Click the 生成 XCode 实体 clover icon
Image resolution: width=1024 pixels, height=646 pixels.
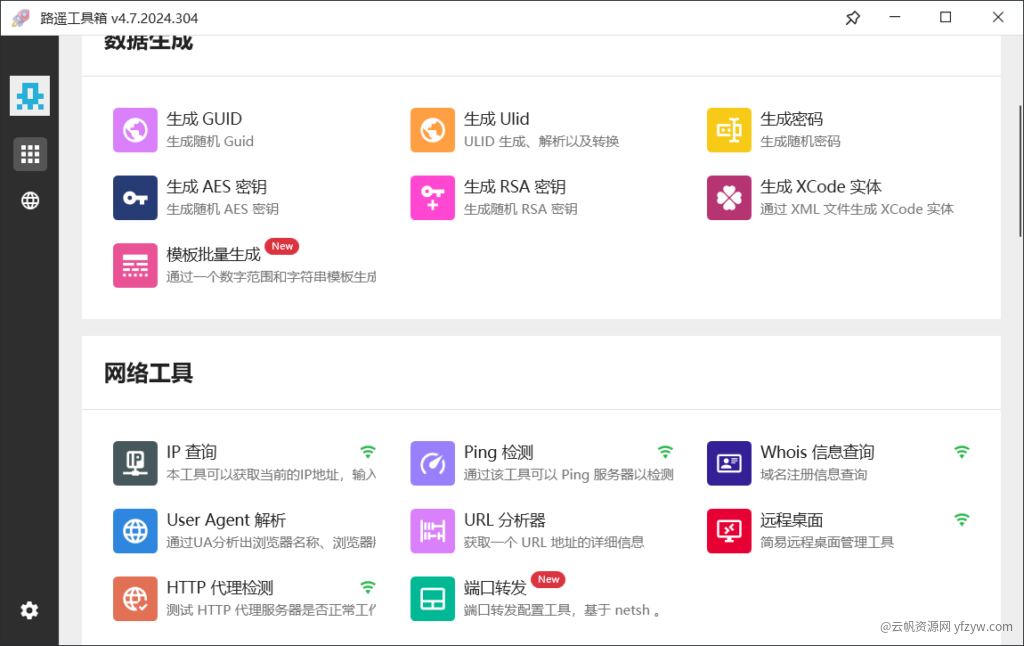(x=729, y=198)
